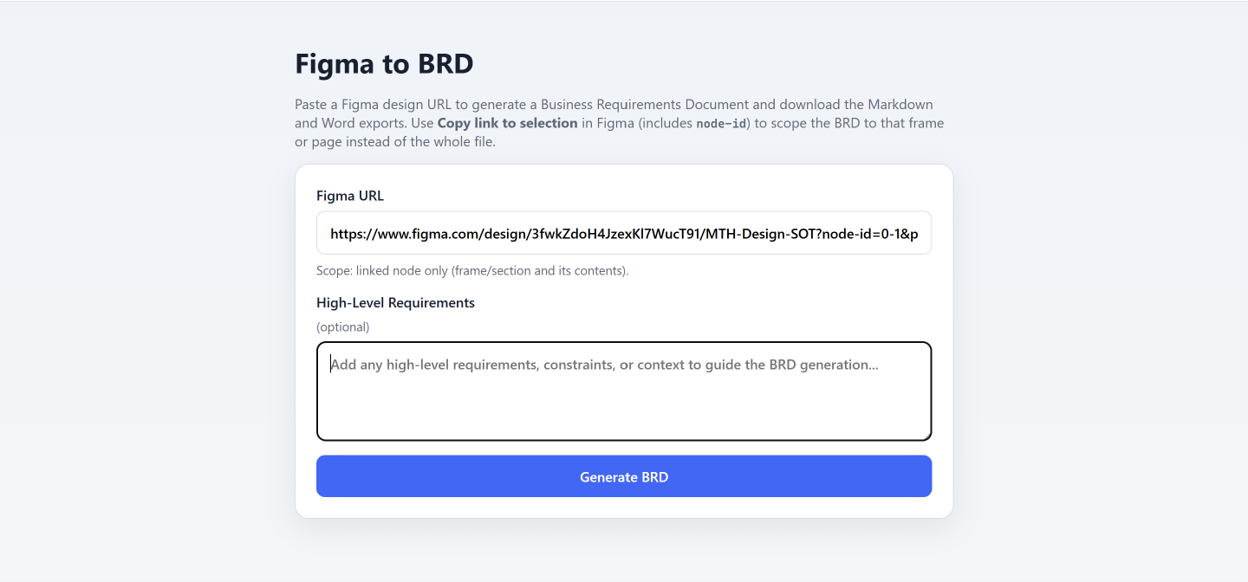The height and width of the screenshot is (582, 1248).
Task: Click the High-Level Requirements text area
Action: pyautogui.click(x=624, y=391)
